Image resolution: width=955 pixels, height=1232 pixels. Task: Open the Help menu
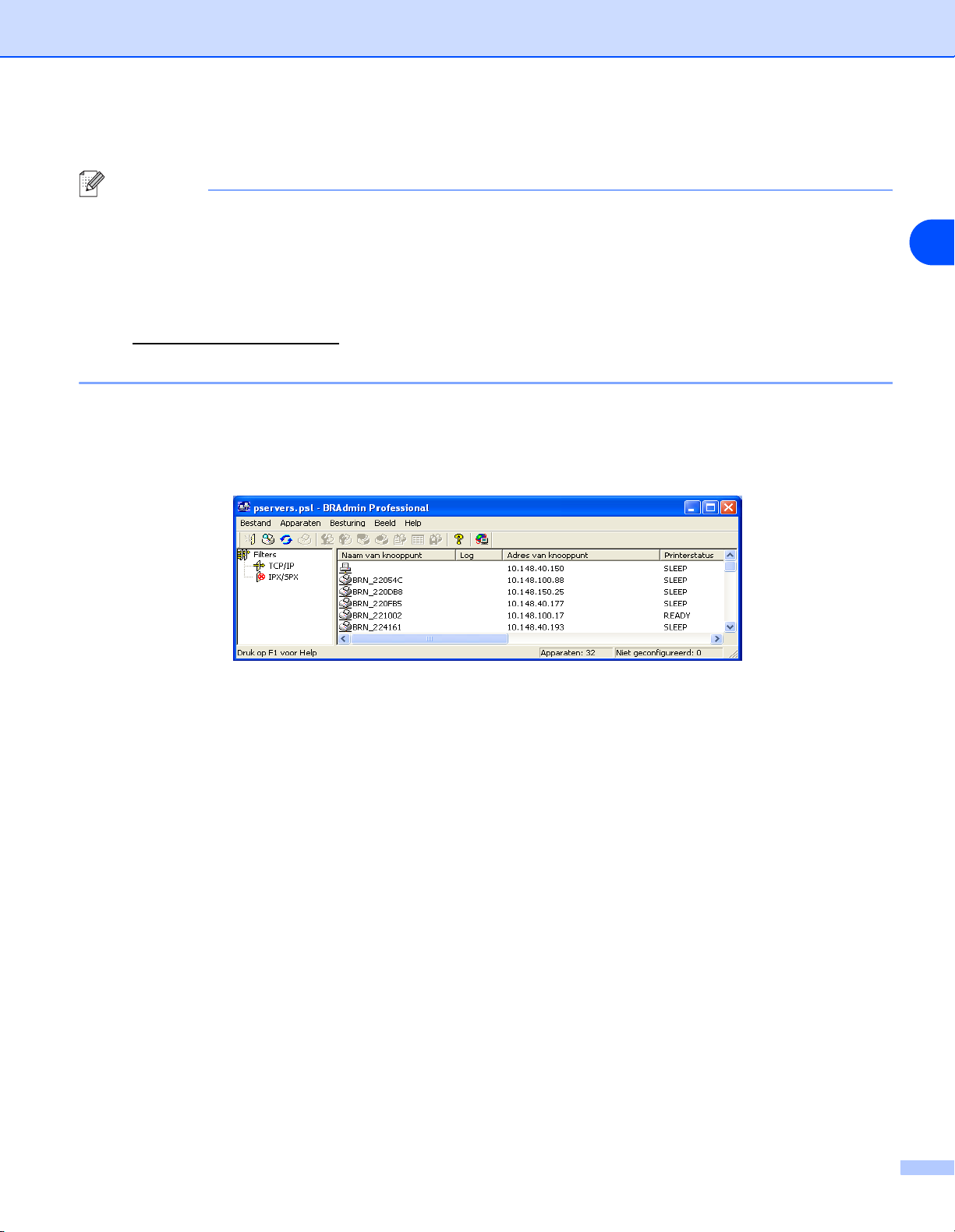coord(413,523)
